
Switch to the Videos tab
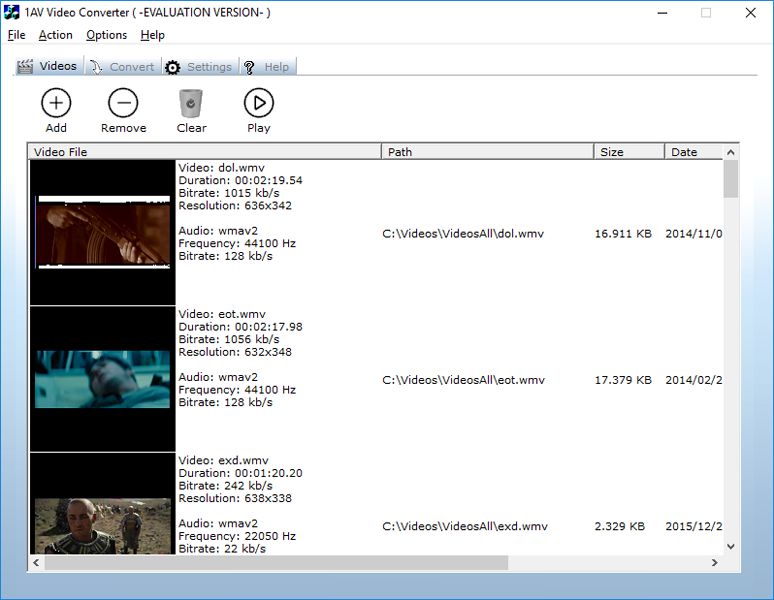[47, 66]
